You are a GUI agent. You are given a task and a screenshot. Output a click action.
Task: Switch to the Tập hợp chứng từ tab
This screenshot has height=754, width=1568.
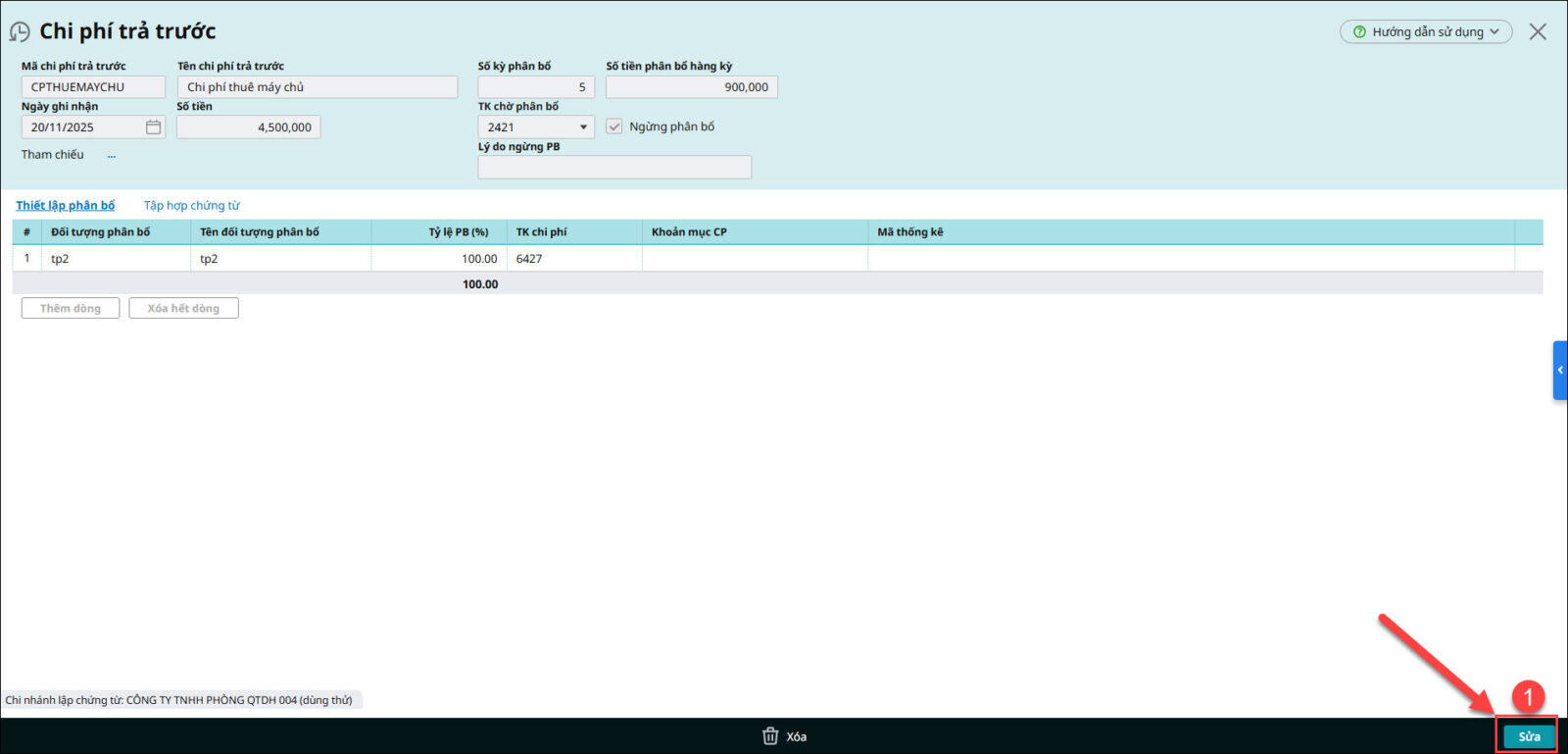pyautogui.click(x=192, y=206)
